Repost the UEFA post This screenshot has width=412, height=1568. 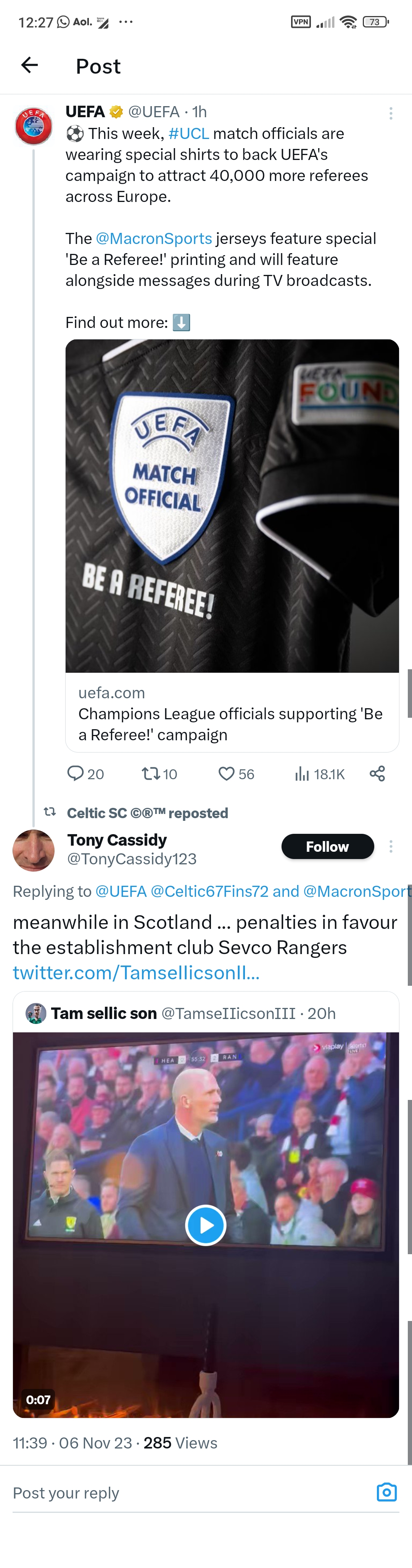pyautogui.click(x=151, y=774)
